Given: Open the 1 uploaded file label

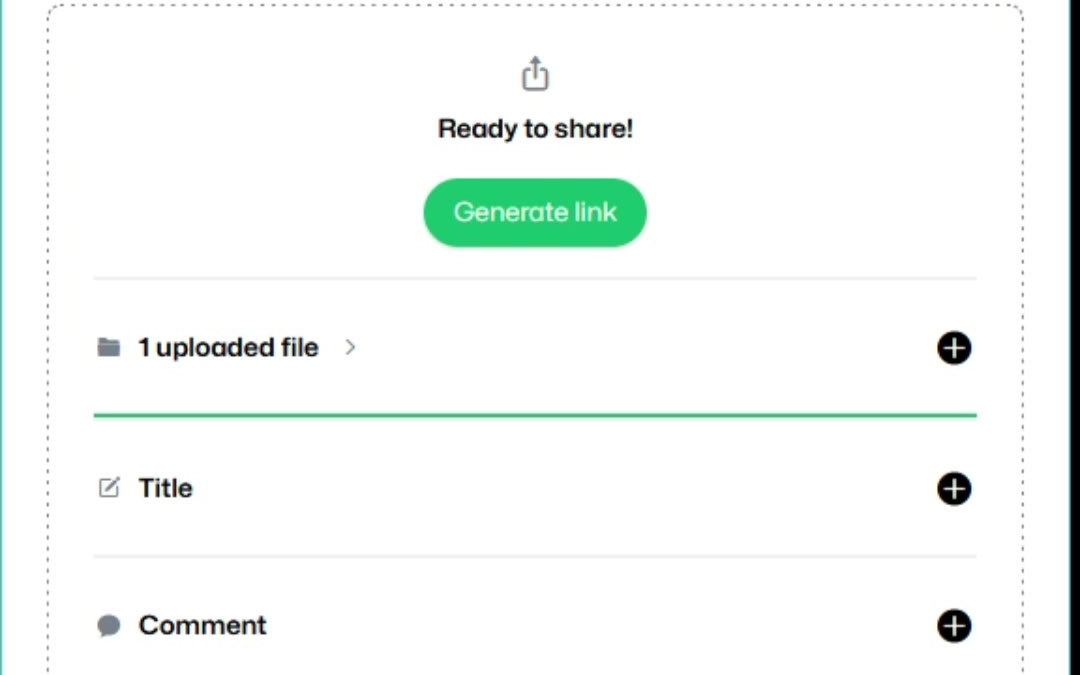Looking at the screenshot, I should 228,348.
